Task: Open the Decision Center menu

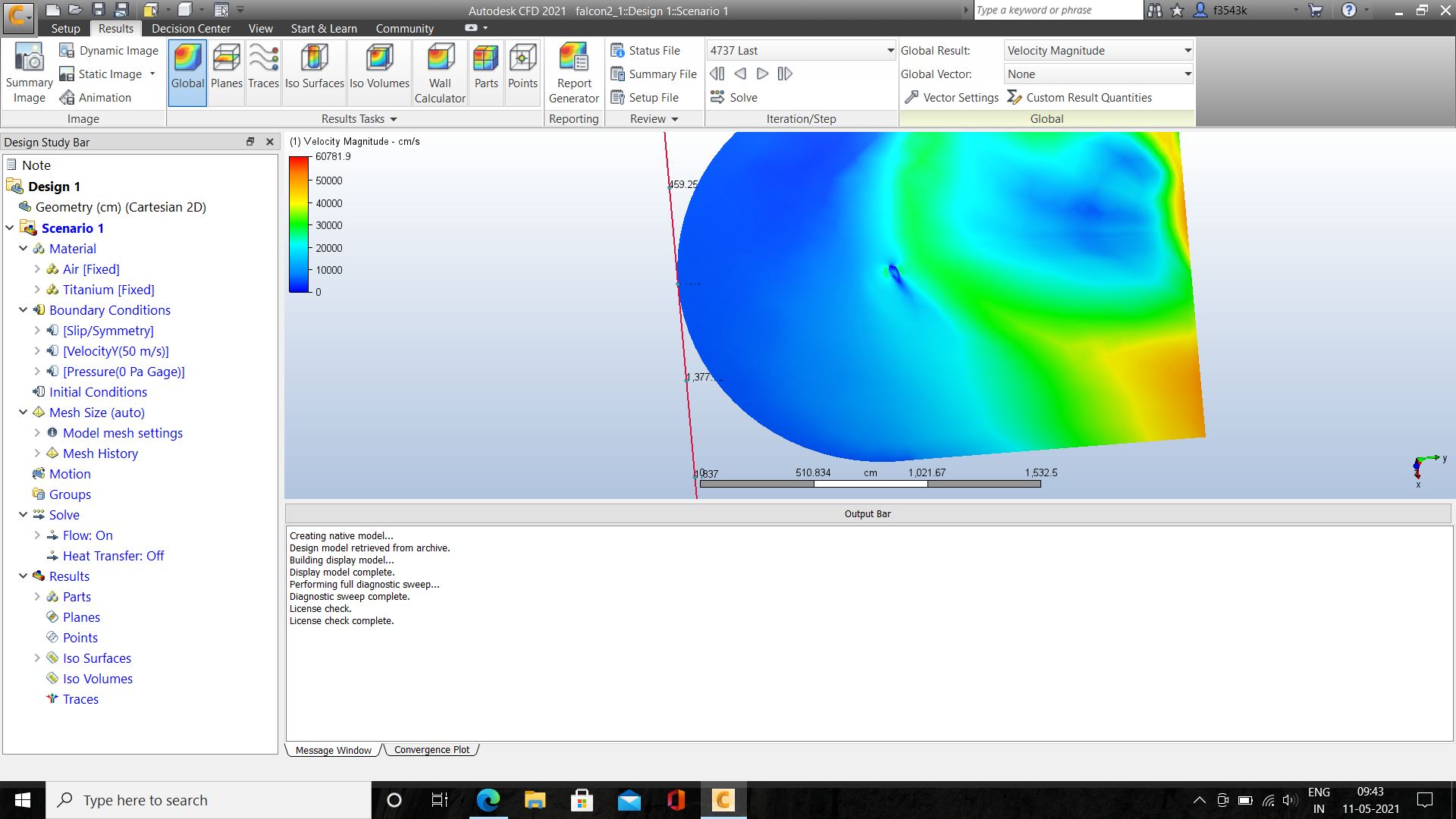Action: pyautogui.click(x=190, y=28)
